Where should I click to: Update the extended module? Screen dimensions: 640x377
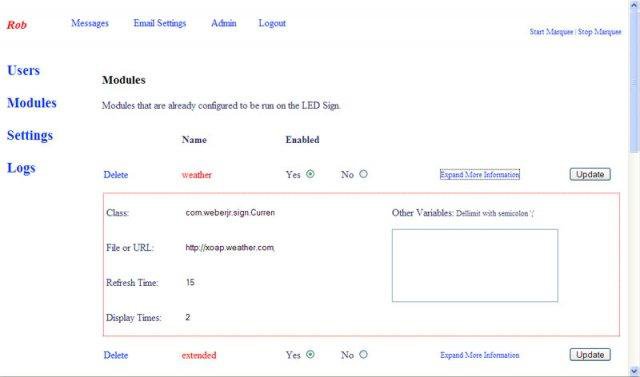(590, 355)
